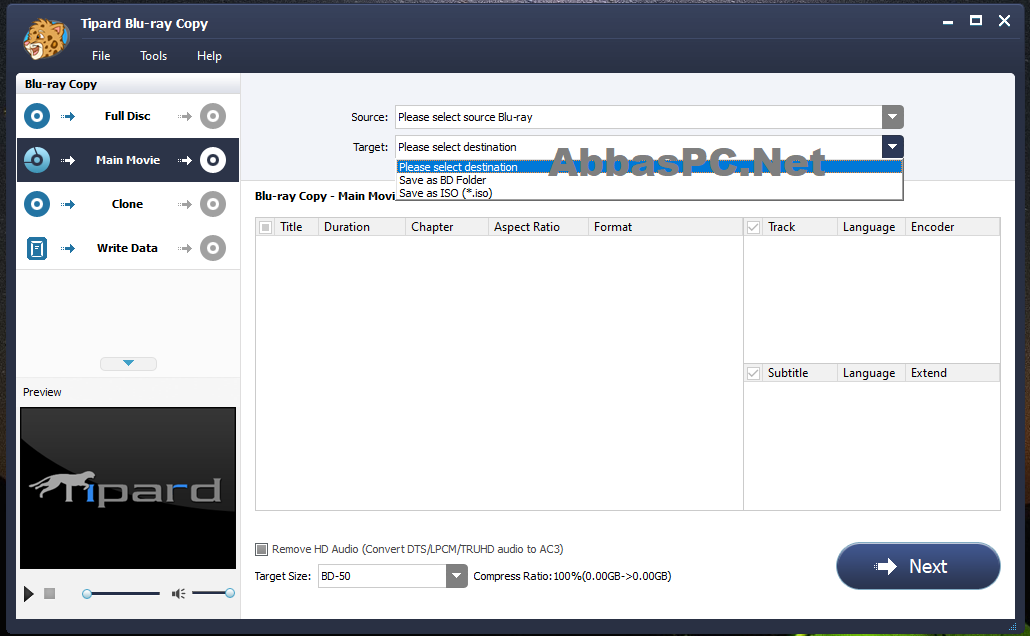Maximize the Tipard window
Screen dimensions: 1030x636
pos(976,21)
